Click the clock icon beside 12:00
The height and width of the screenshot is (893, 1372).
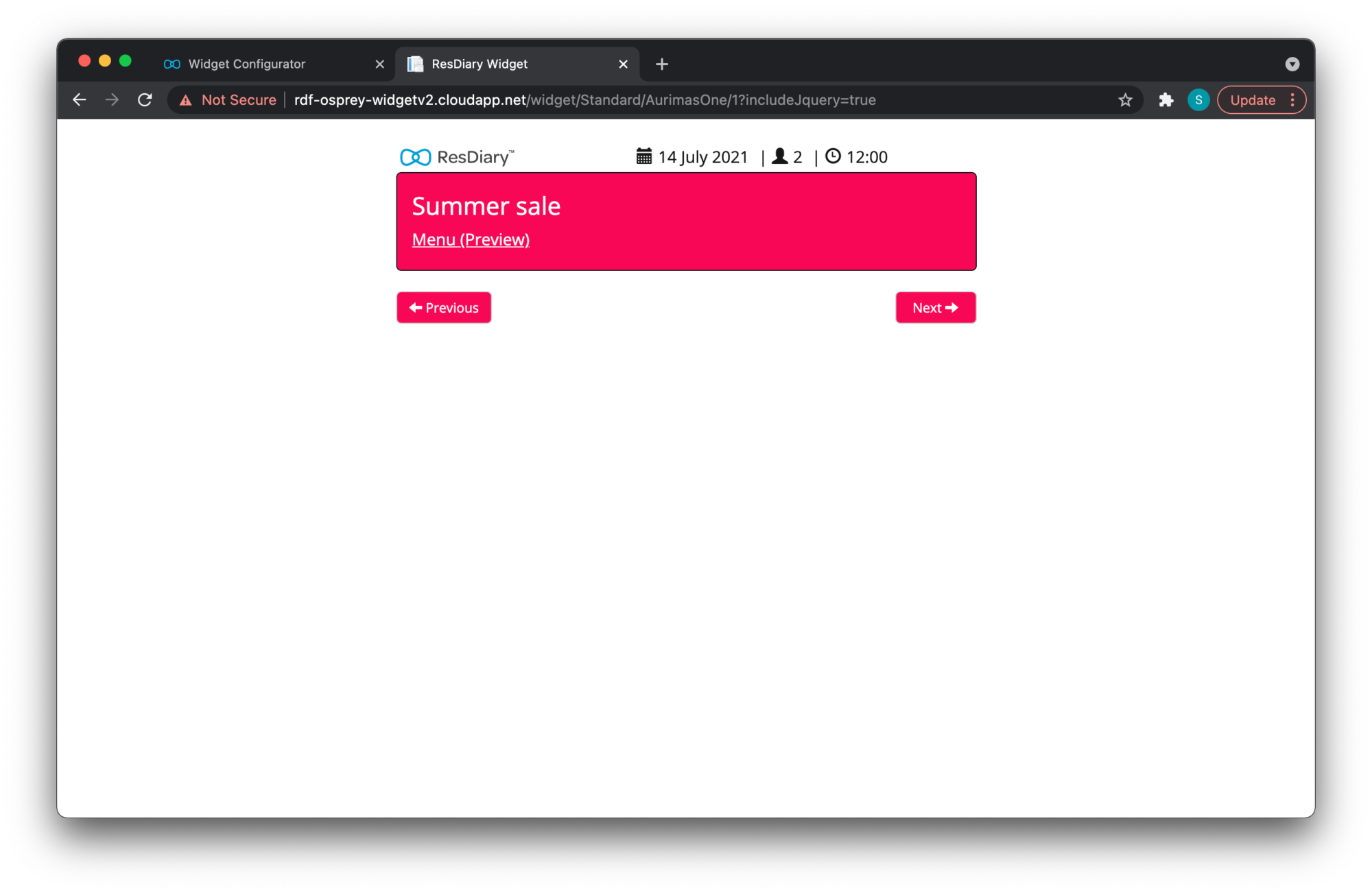point(833,156)
